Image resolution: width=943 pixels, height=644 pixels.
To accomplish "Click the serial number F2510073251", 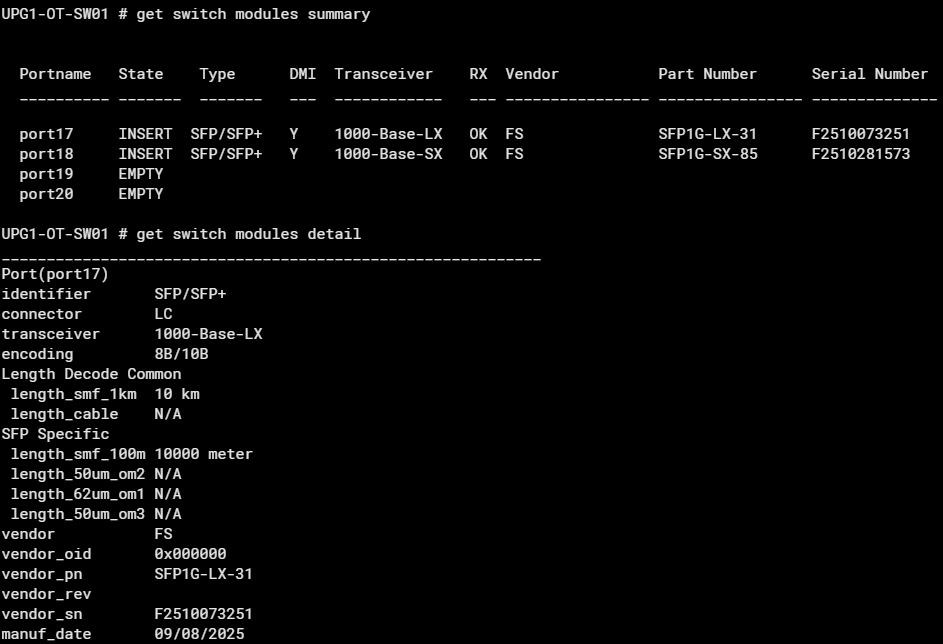I will click(x=860, y=134).
